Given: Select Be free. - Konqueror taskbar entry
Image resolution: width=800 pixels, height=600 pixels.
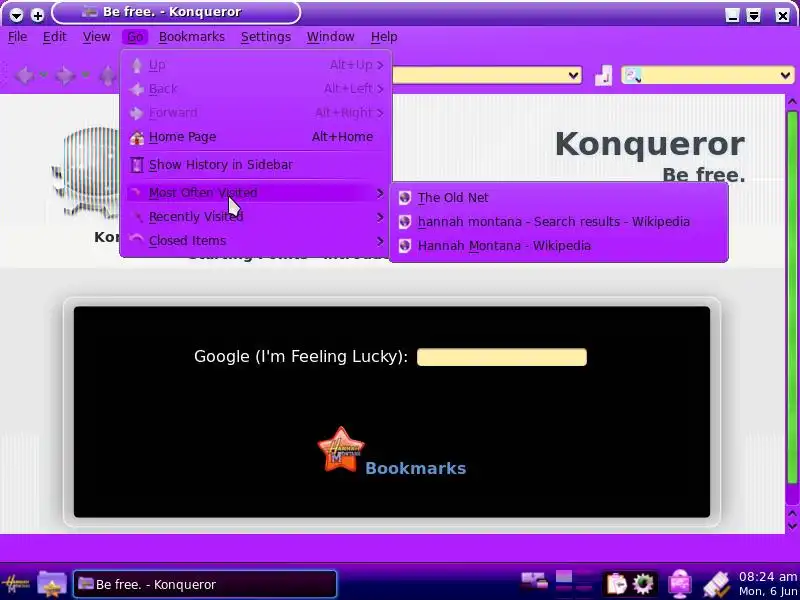Looking at the screenshot, I should coord(205,584).
